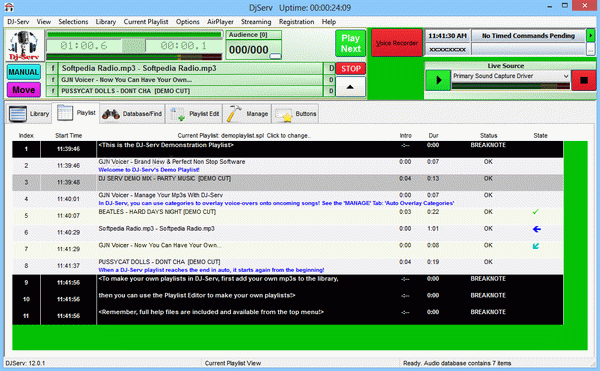Viewport: 600px width, 371px height.
Task: Open the Playlist Edit tab
Action: 194,114
